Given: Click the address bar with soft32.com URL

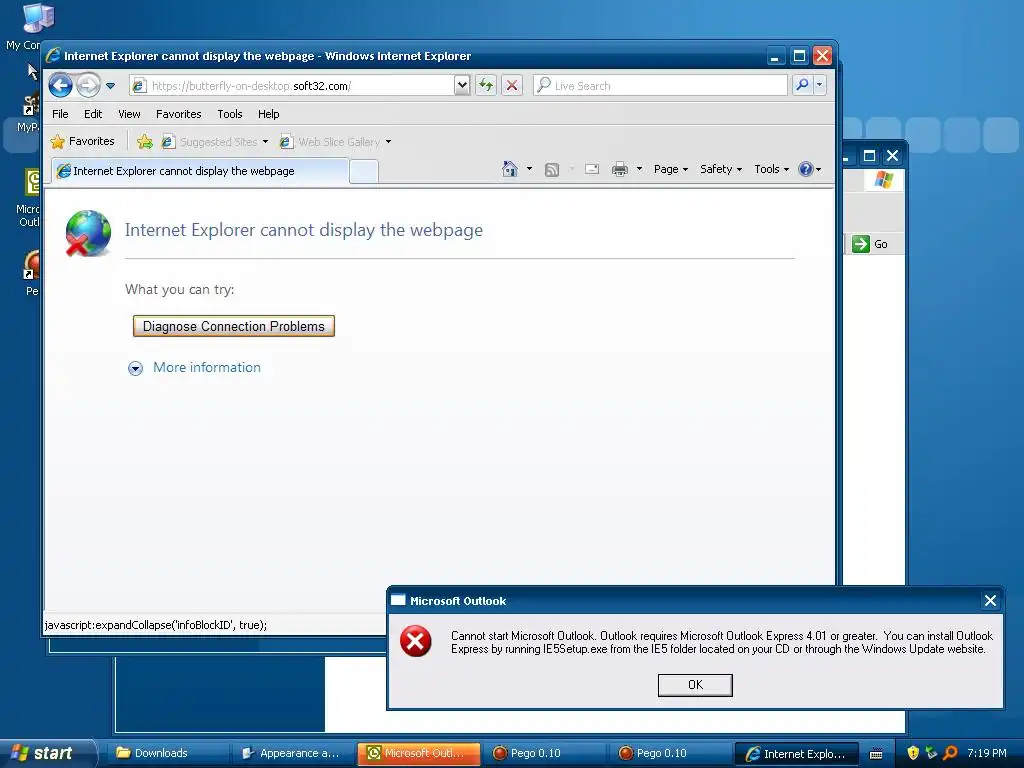Looking at the screenshot, I should (x=293, y=86).
